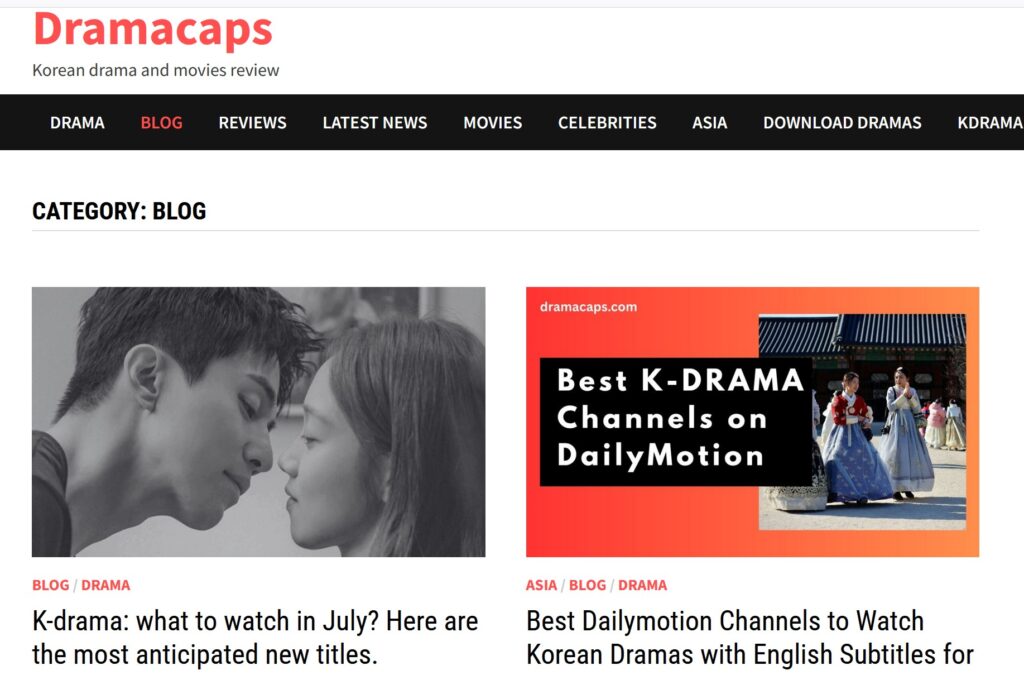Open 'Best Dailymotion Channels to Watch' article title
Image resolution: width=1024 pixels, height=675 pixels.
(750, 638)
